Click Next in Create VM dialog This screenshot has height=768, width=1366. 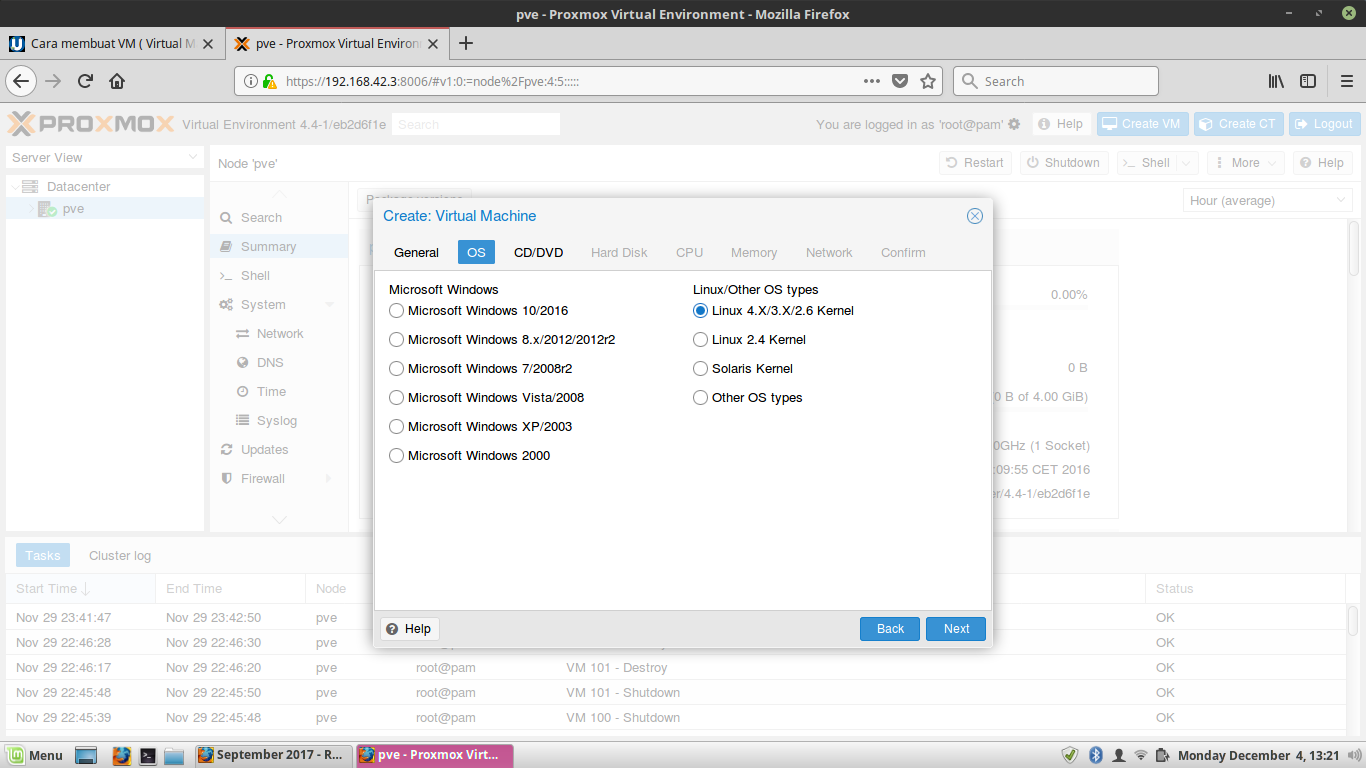(956, 629)
